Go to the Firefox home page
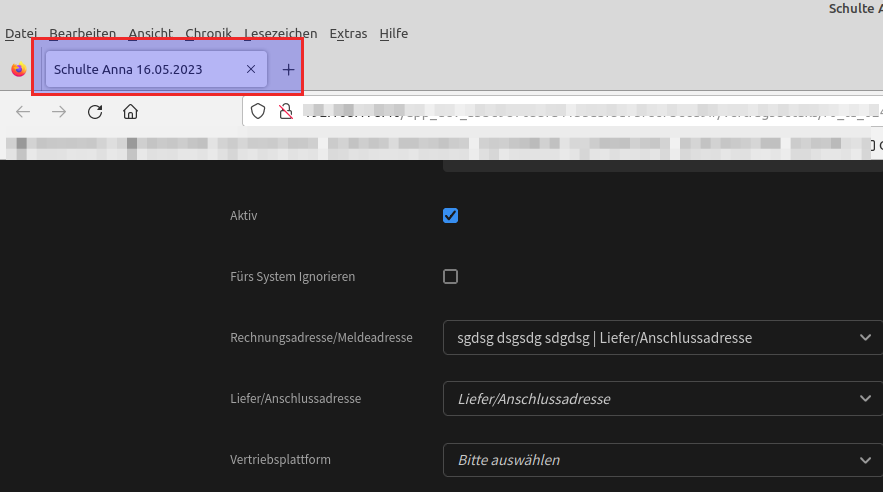 point(130,112)
